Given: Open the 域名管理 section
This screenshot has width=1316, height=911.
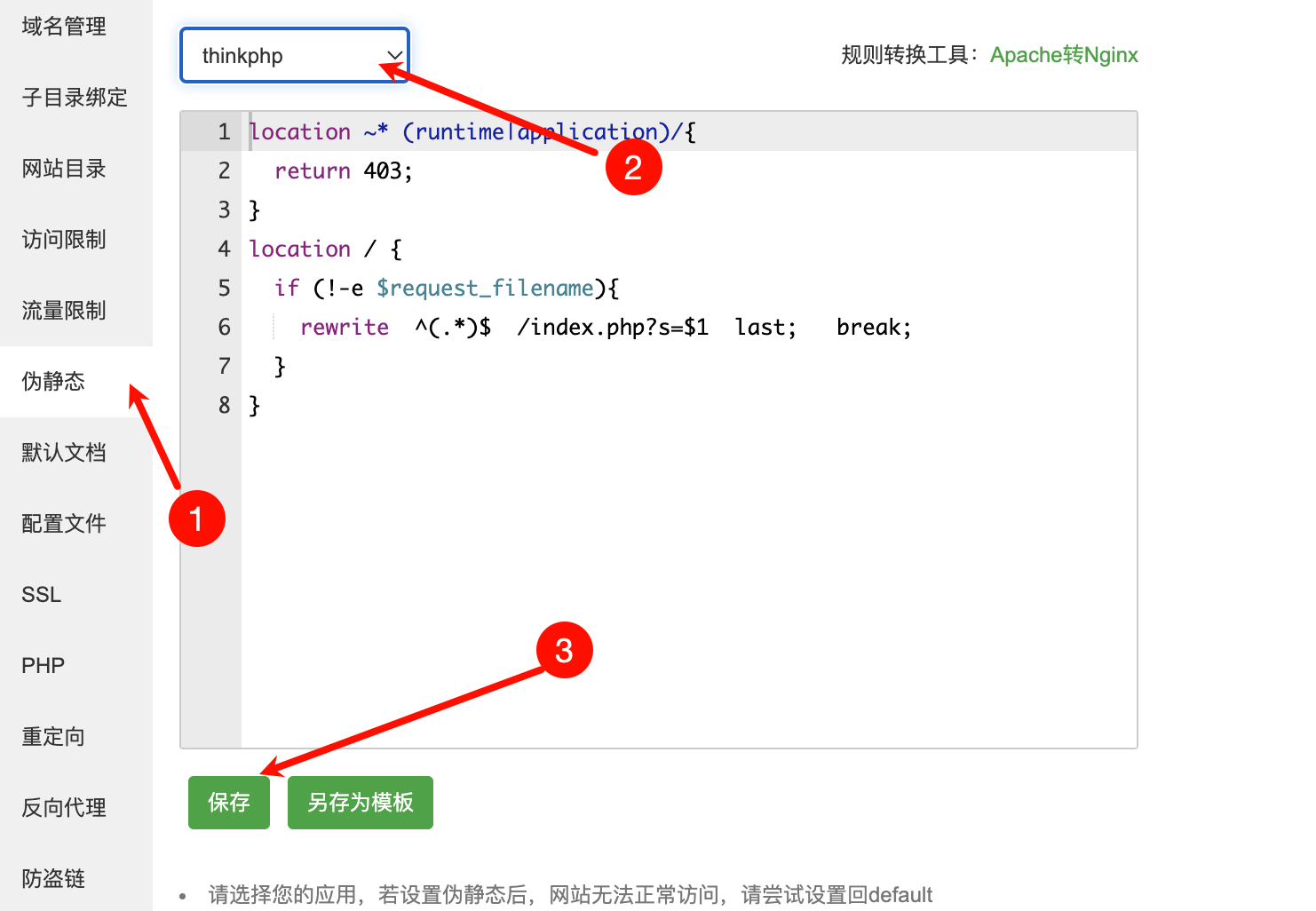Looking at the screenshot, I should click(x=63, y=26).
